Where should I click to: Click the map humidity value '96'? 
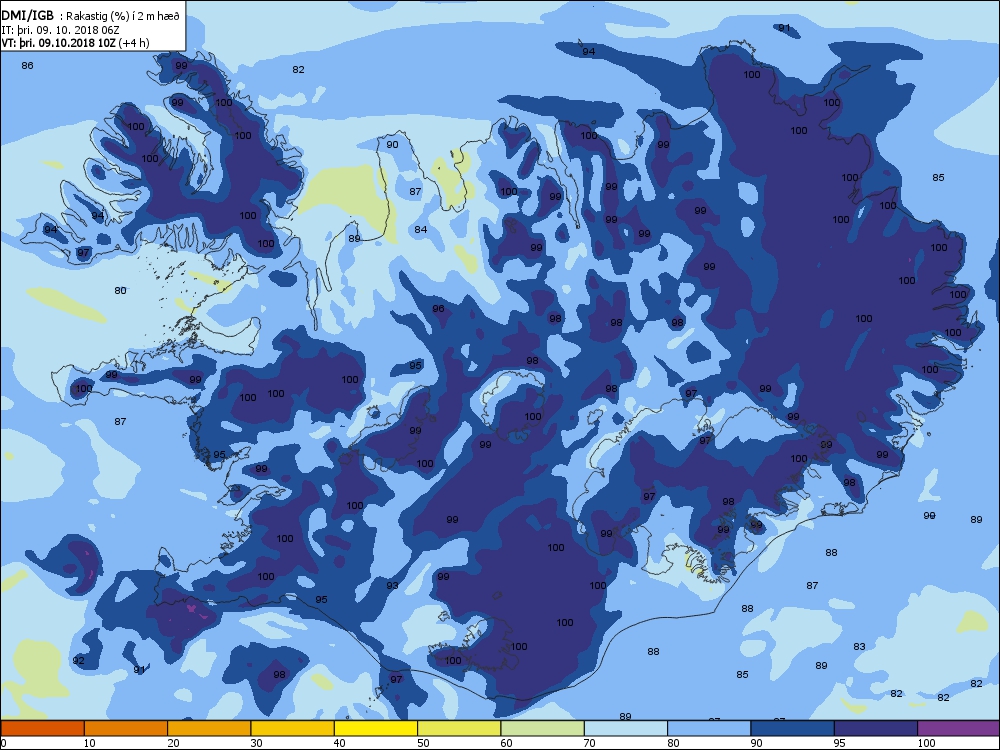pyautogui.click(x=438, y=309)
